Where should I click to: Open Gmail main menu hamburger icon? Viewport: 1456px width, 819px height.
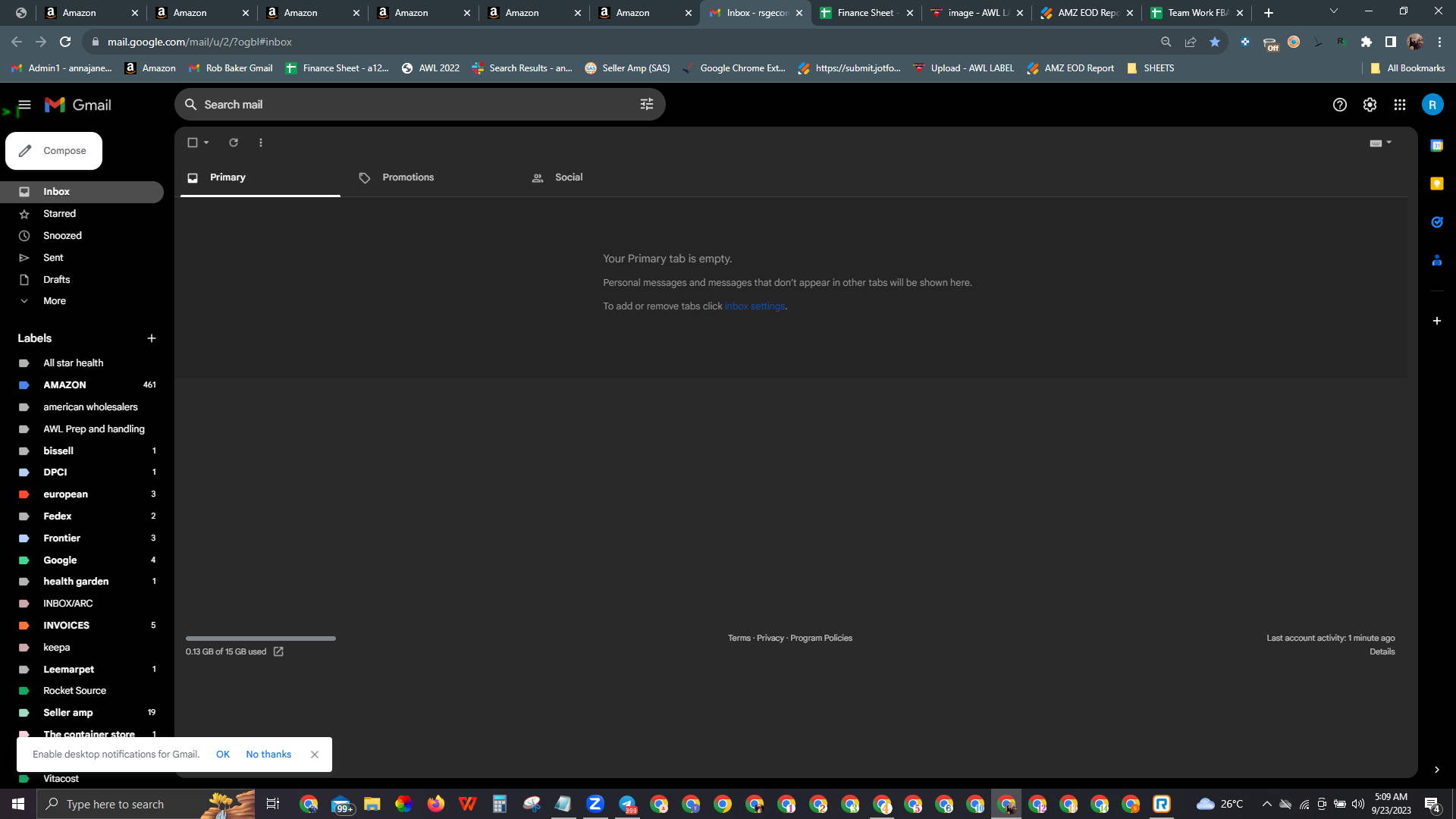point(24,105)
